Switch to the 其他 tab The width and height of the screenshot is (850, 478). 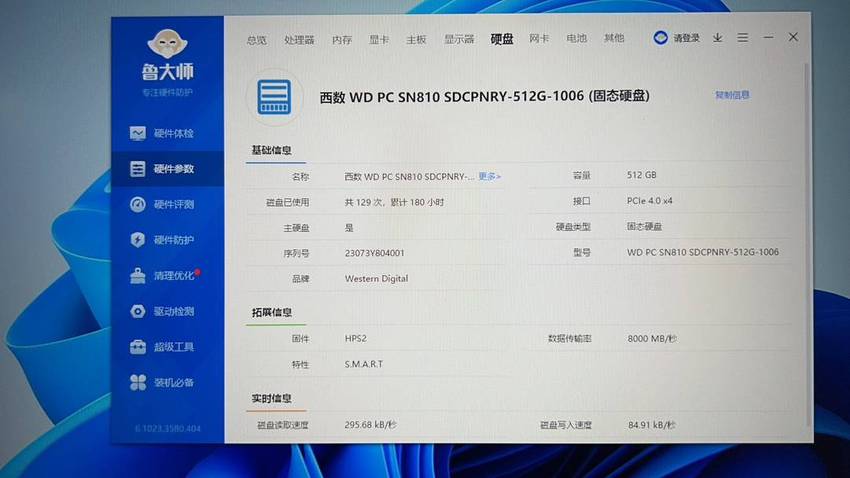point(614,38)
